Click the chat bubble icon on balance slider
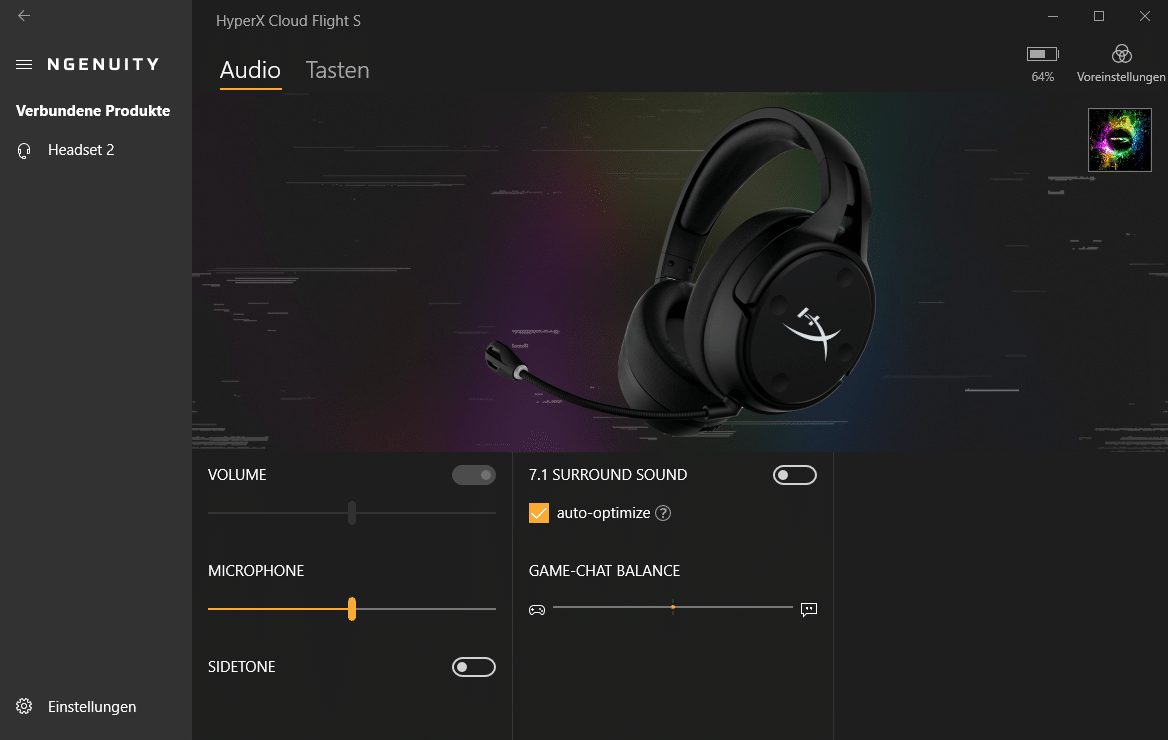 (x=809, y=610)
